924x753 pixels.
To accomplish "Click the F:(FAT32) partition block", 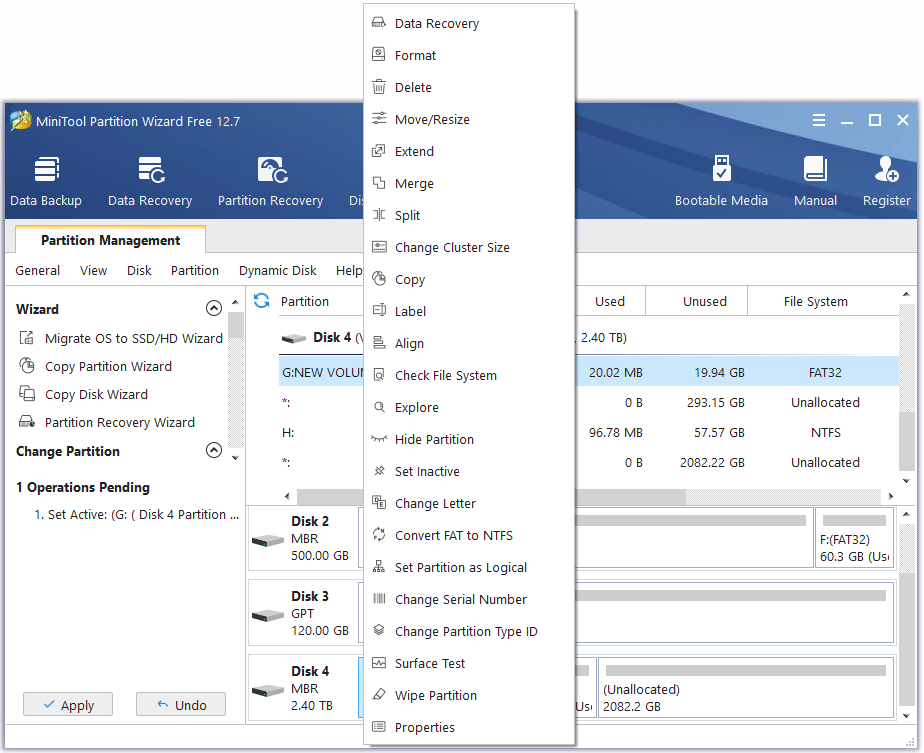I will (x=854, y=538).
